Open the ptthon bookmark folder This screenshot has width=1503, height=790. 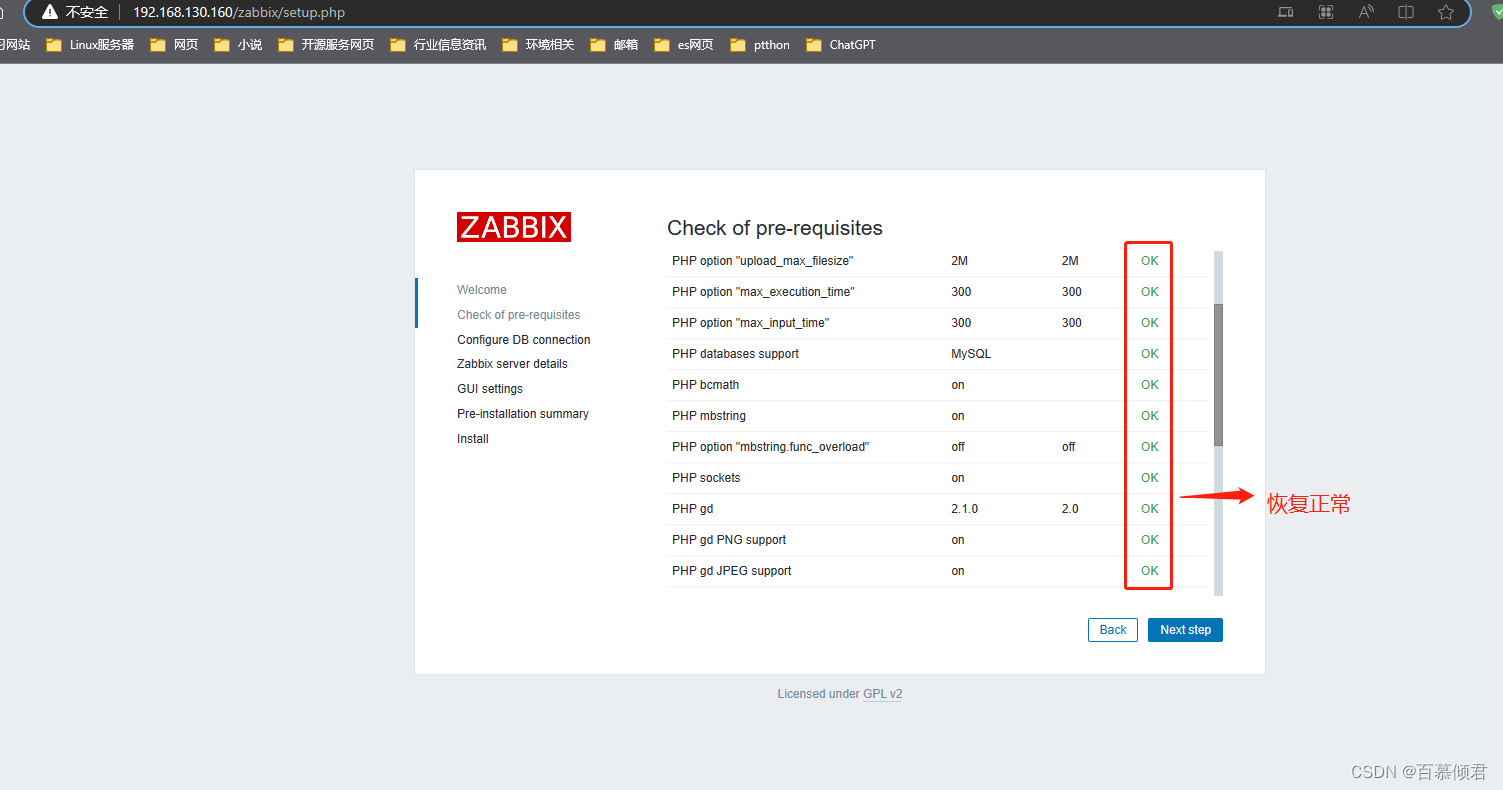pos(760,45)
